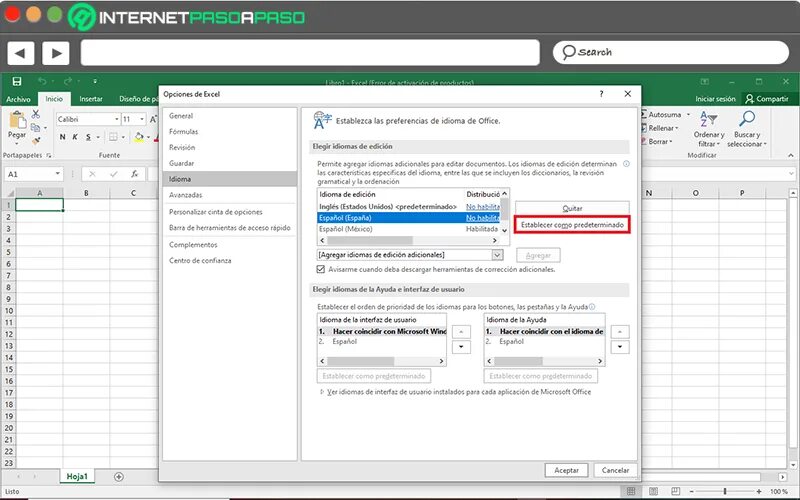Click the browser address bar

[310, 53]
